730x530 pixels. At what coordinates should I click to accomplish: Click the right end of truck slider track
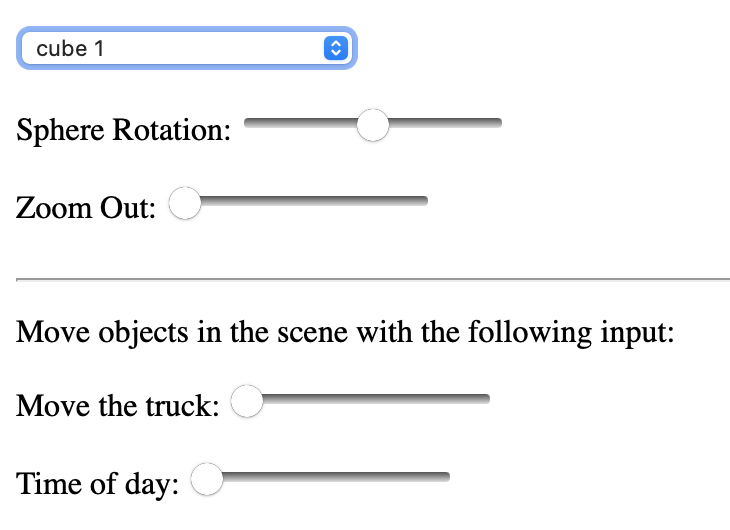[x=485, y=400]
